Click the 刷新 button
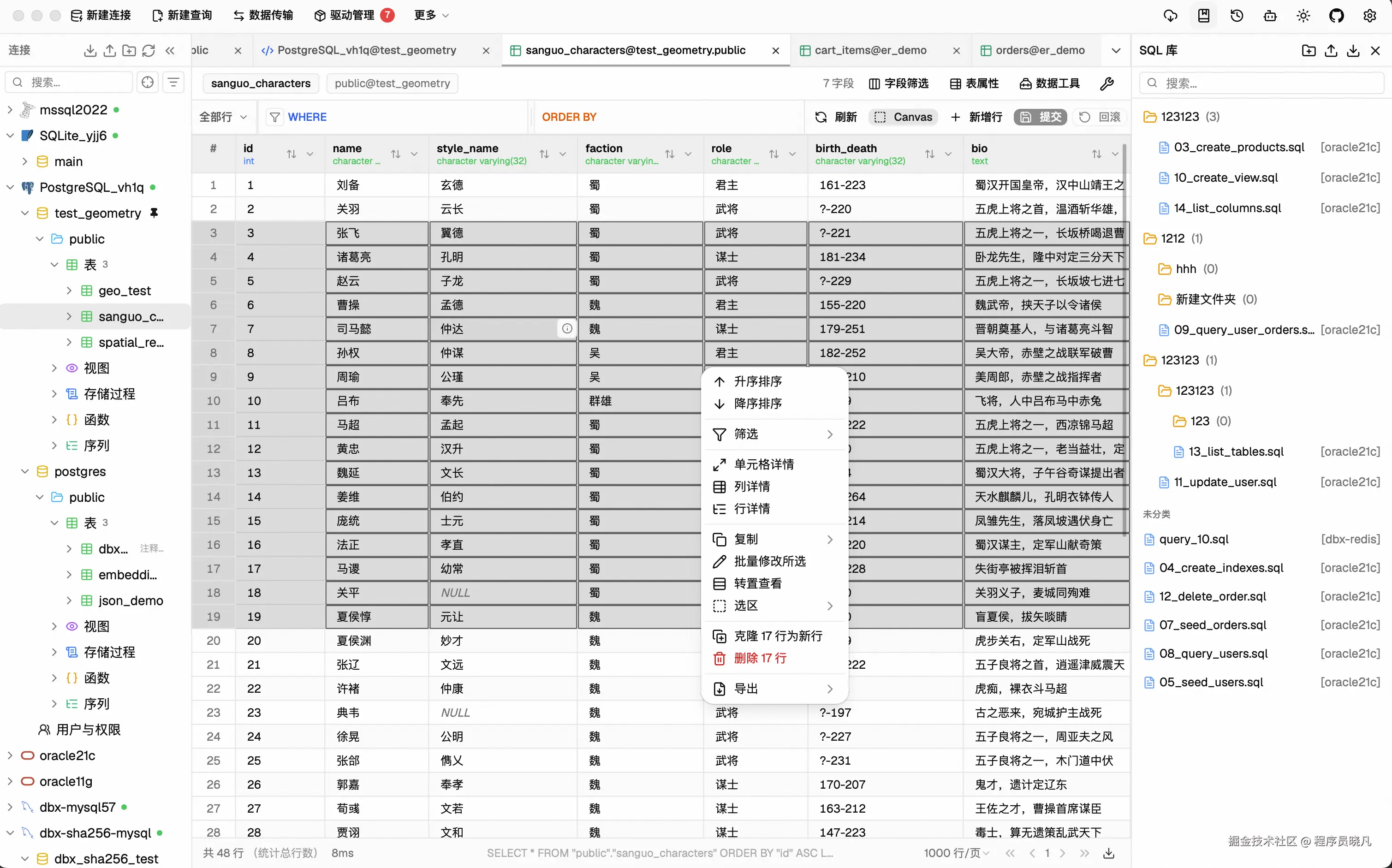Screen dimensions: 1392x868 pyautogui.click(x=836, y=117)
